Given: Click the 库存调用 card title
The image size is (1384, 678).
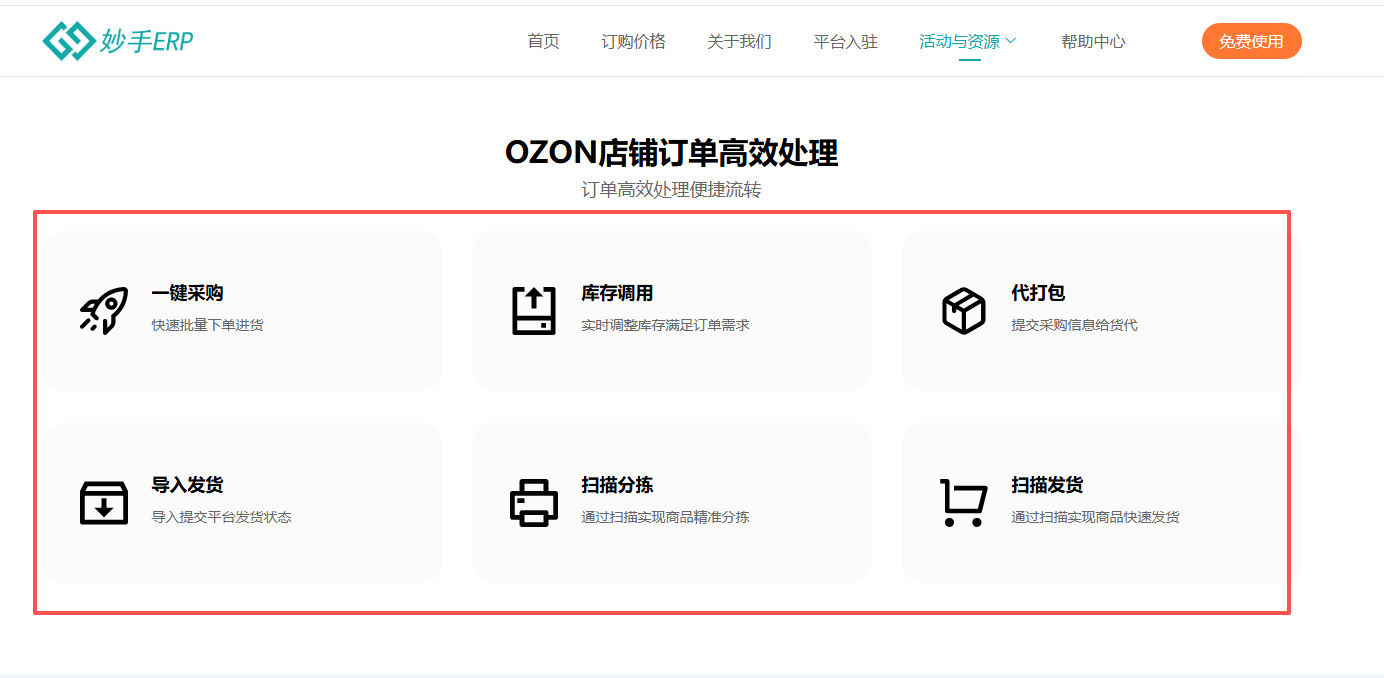Looking at the screenshot, I should (617, 293).
